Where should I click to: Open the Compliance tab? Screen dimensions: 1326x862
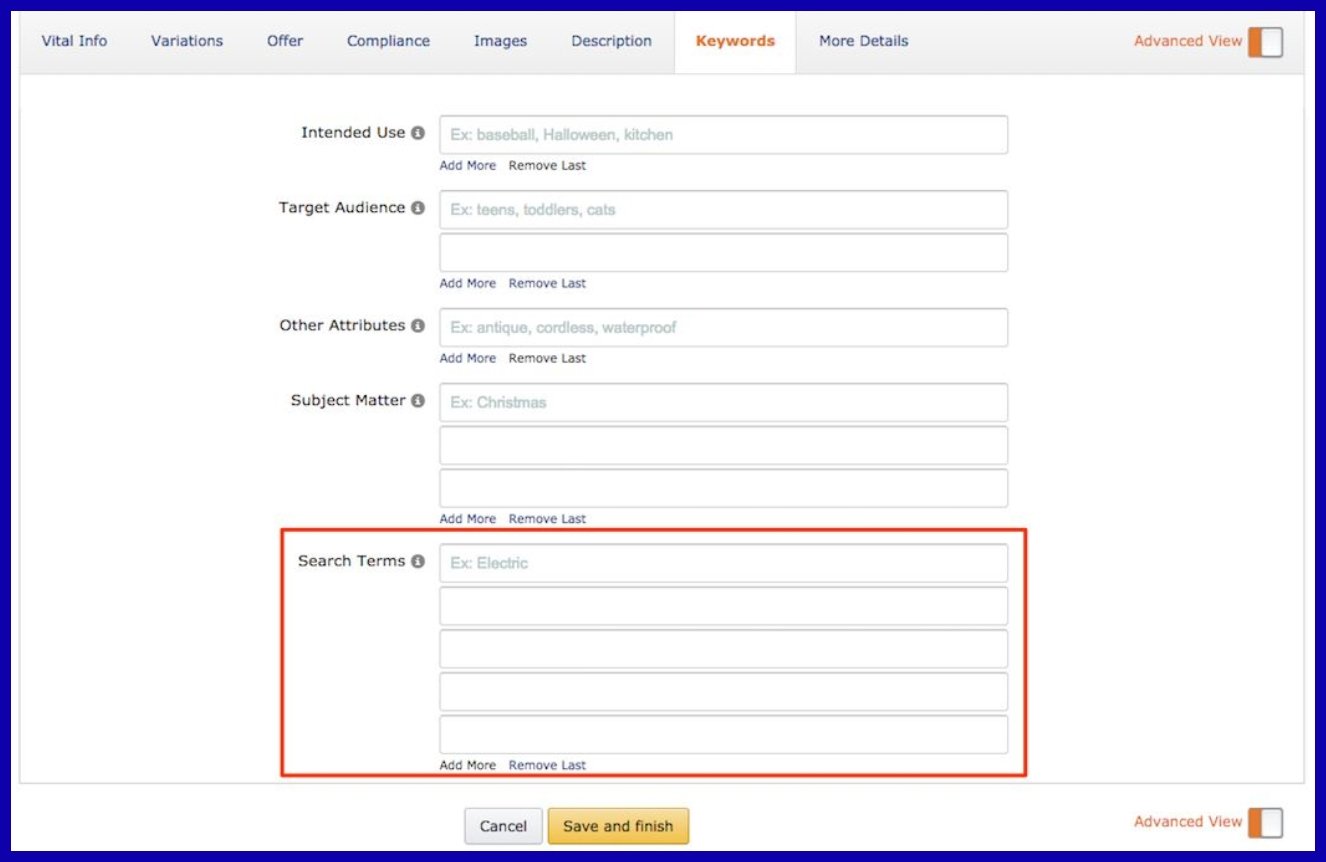[x=388, y=42]
